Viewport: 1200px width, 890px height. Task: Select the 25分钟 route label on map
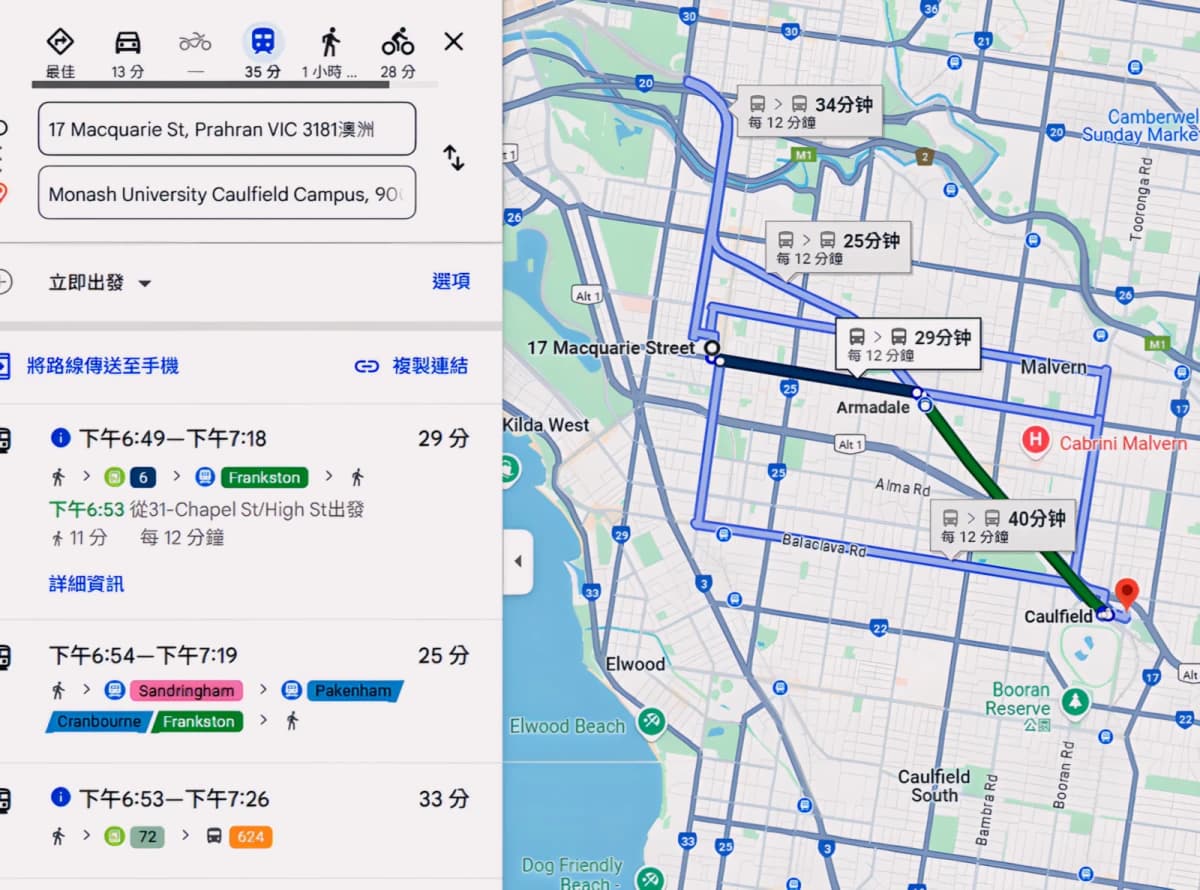tap(839, 247)
